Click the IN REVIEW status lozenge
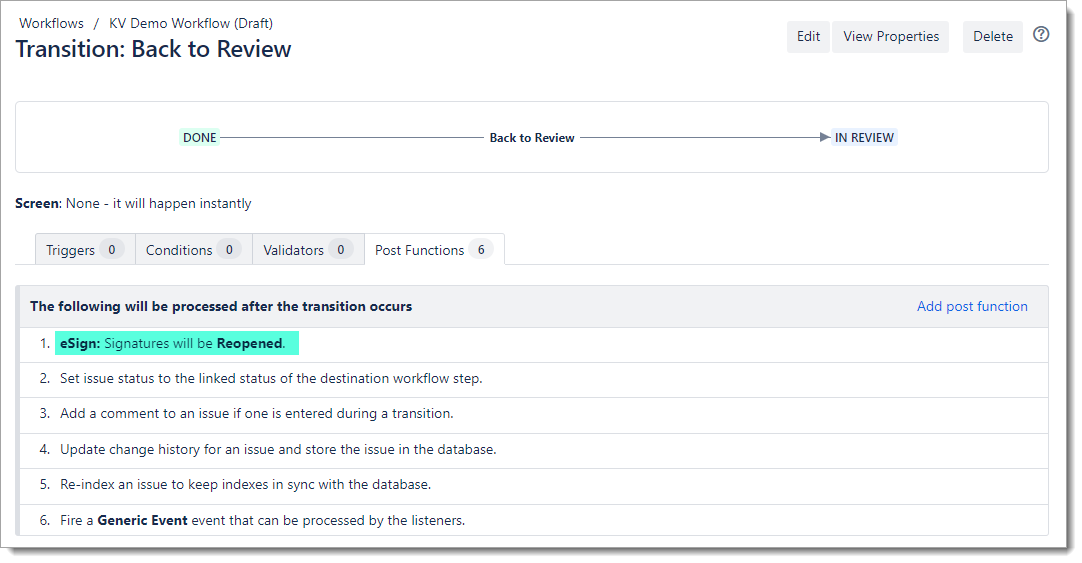 click(x=864, y=138)
